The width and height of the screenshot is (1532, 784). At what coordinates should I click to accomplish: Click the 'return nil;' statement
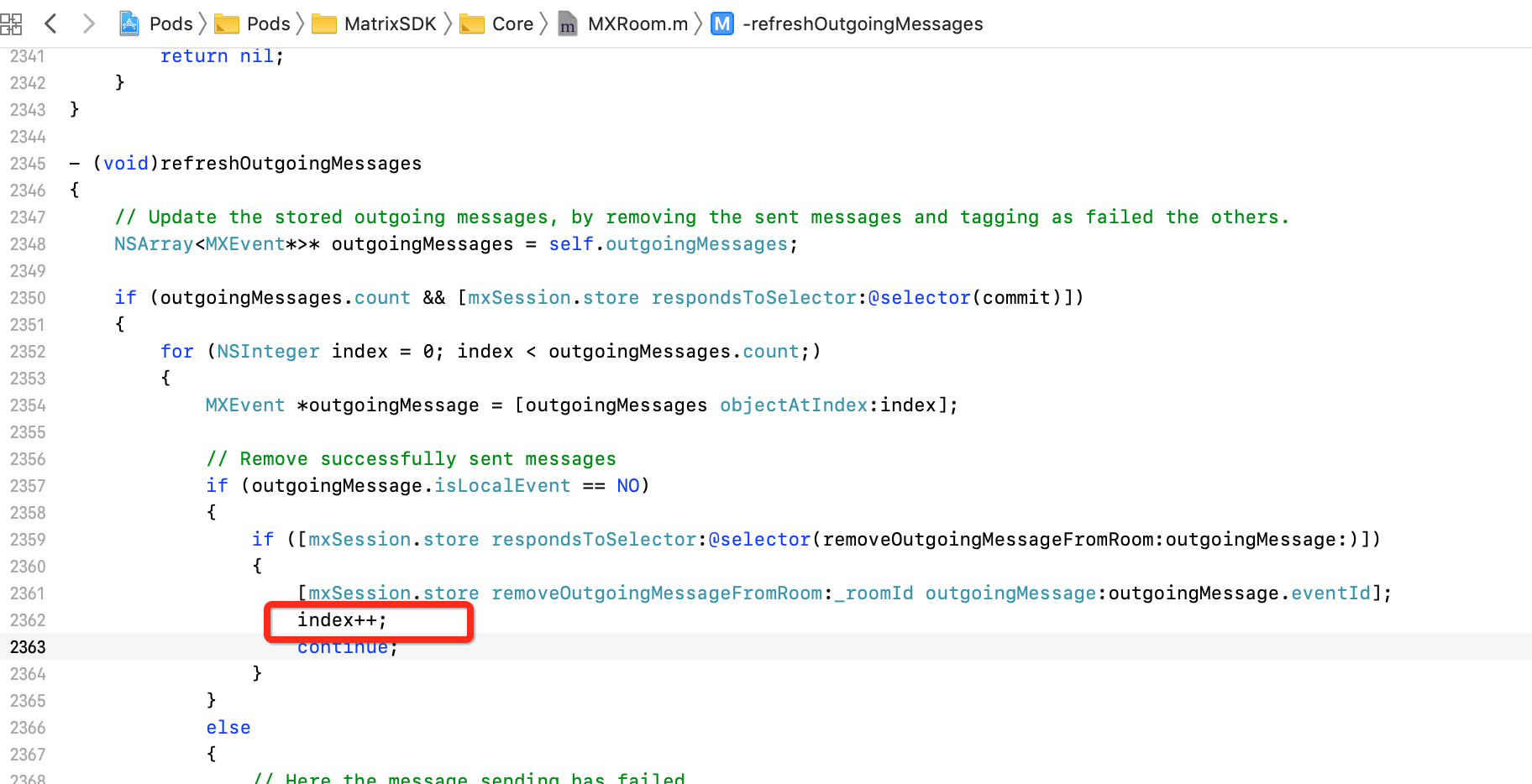(x=223, y=56)
